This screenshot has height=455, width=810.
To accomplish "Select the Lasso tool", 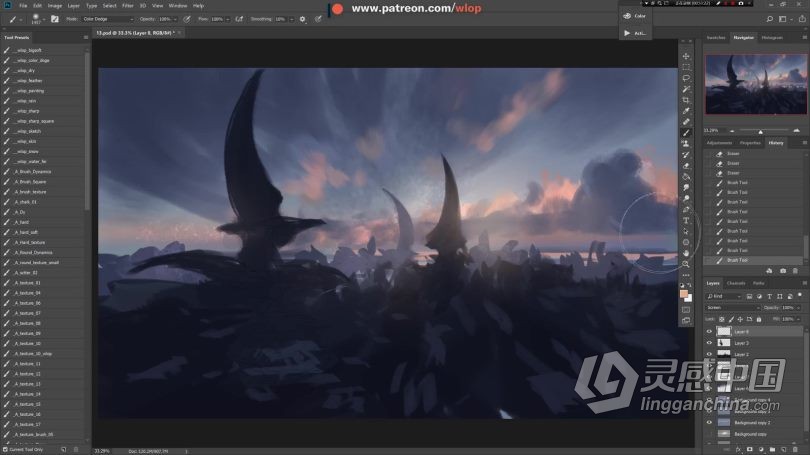I will click(686, 78).
